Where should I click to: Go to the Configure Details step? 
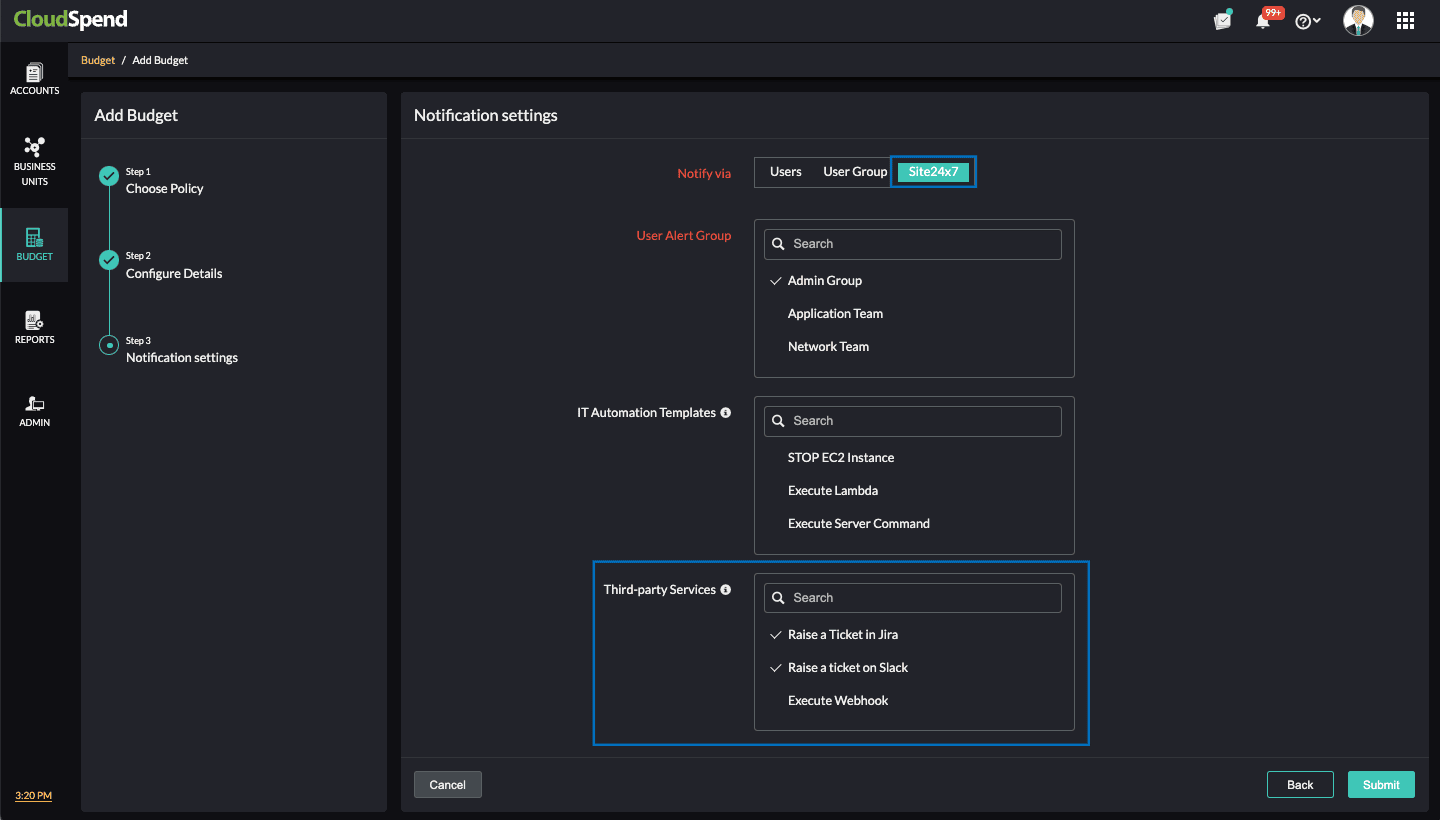(x=174, y=273)
